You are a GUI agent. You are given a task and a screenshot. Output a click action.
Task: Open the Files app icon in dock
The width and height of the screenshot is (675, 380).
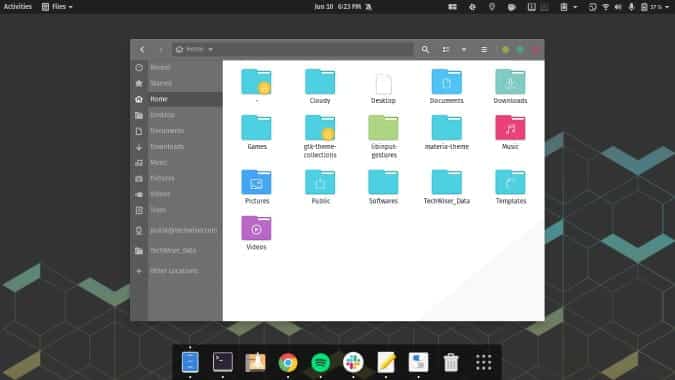(x=190, y=362)
